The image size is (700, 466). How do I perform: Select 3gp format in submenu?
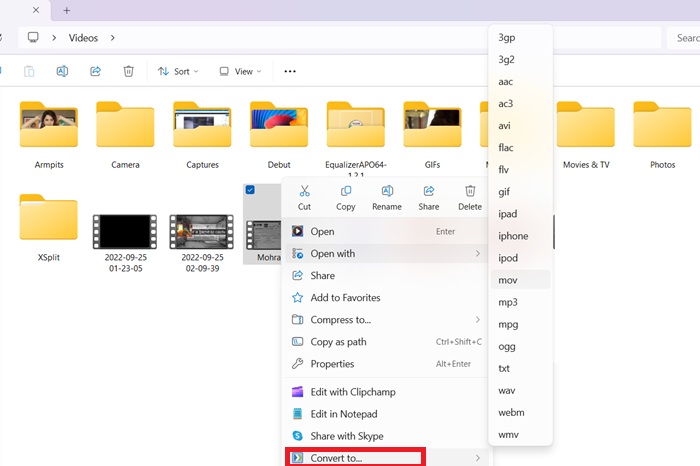pyautogui.click(x=521, y=37)
